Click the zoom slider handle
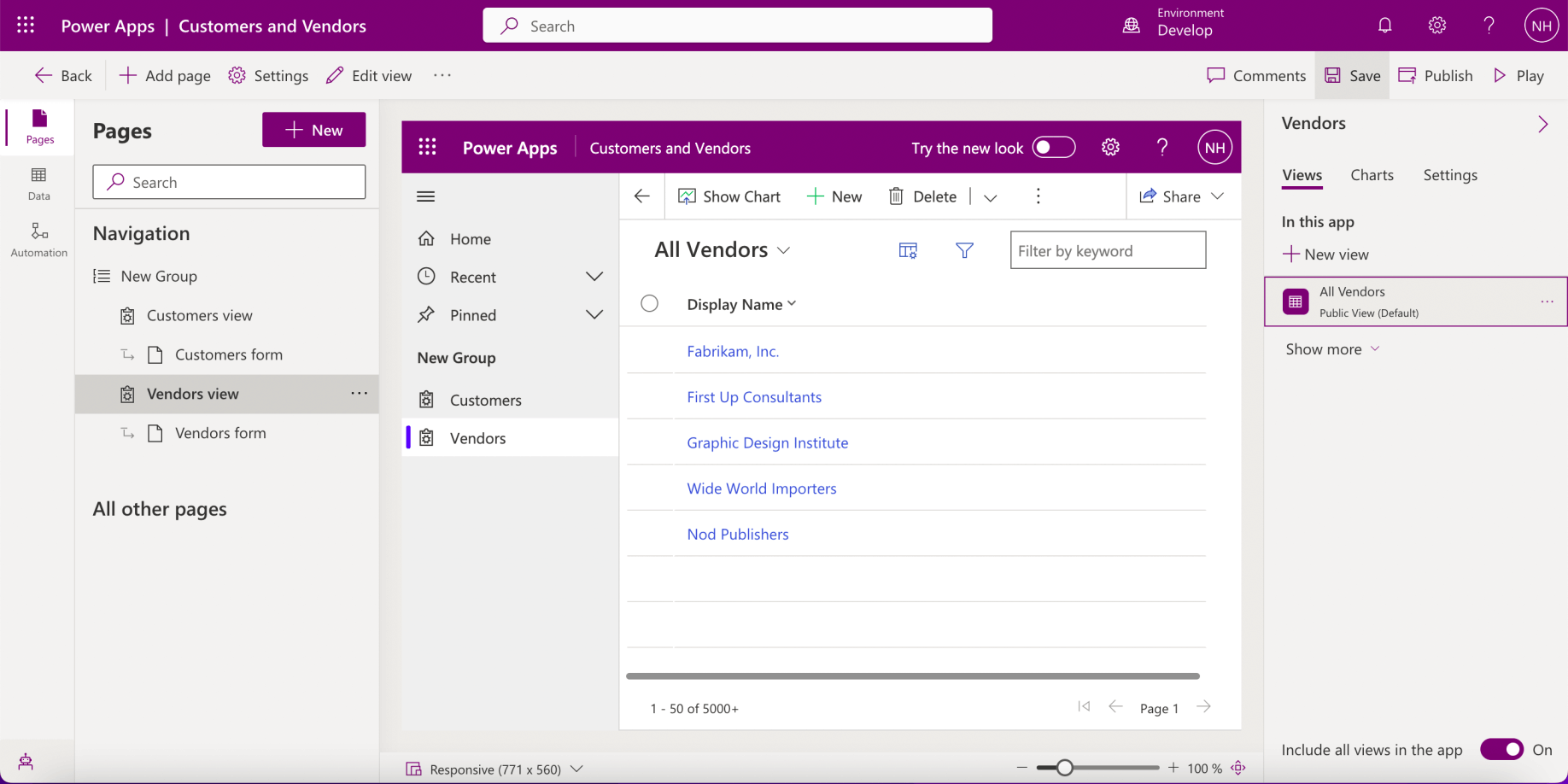This screenshot has height=784, width=1568. click(x=1064, y=768)
